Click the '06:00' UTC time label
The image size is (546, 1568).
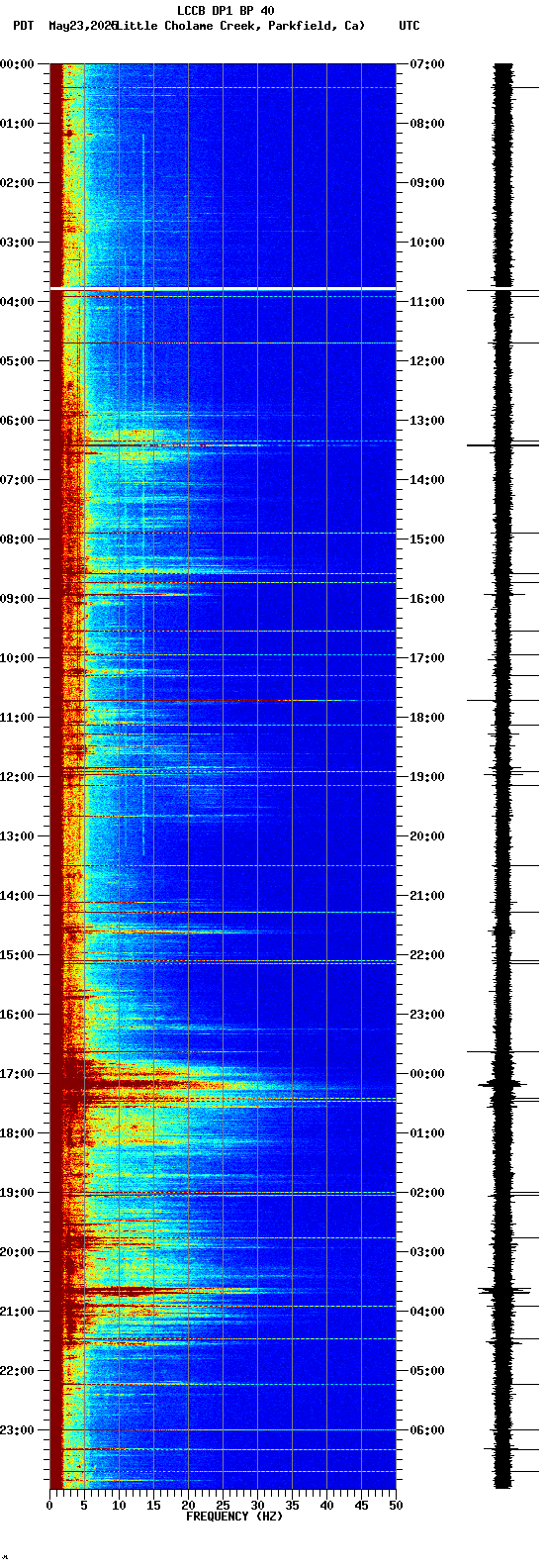[426, 1430]
